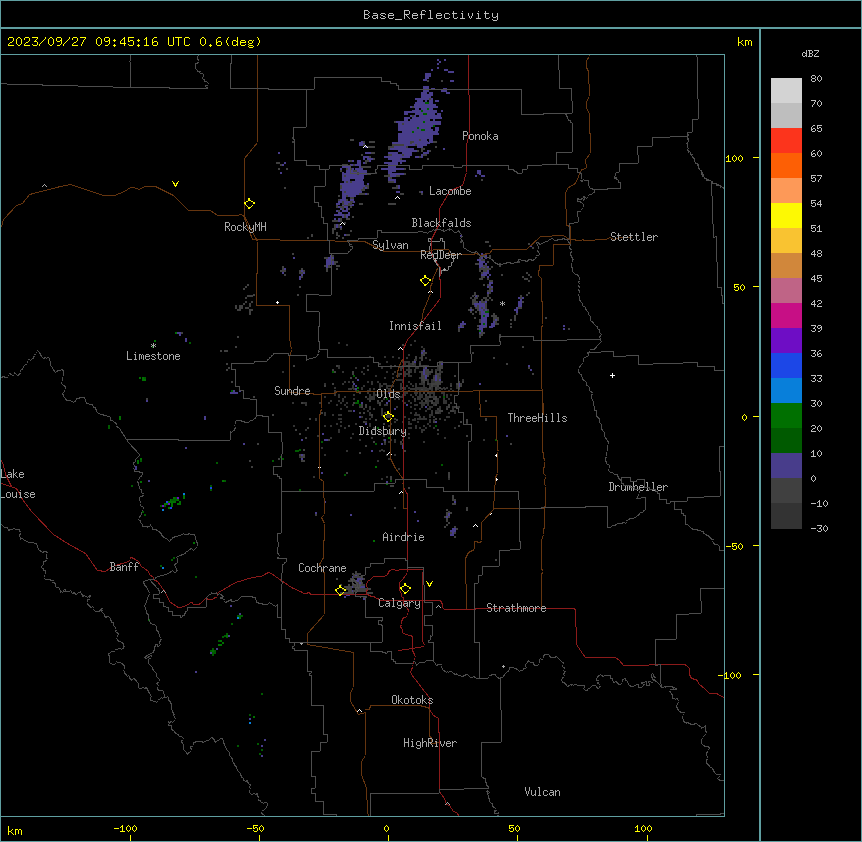Screen dimensions: 862x842
Task: Click the red 60-65 dBZ legend swatch
Action: [x=786, y=141]
